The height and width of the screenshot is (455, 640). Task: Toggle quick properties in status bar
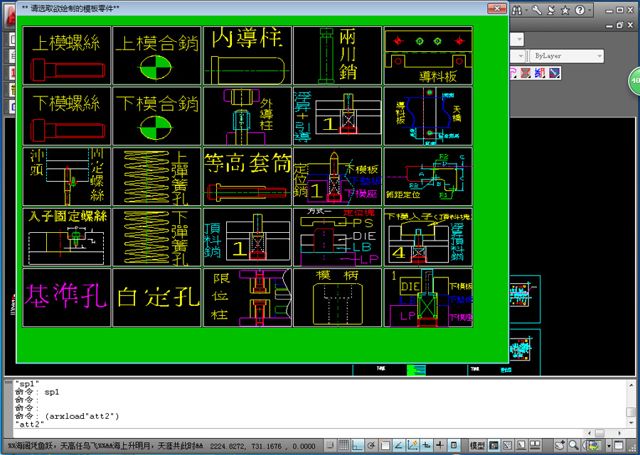click(454, 445)
